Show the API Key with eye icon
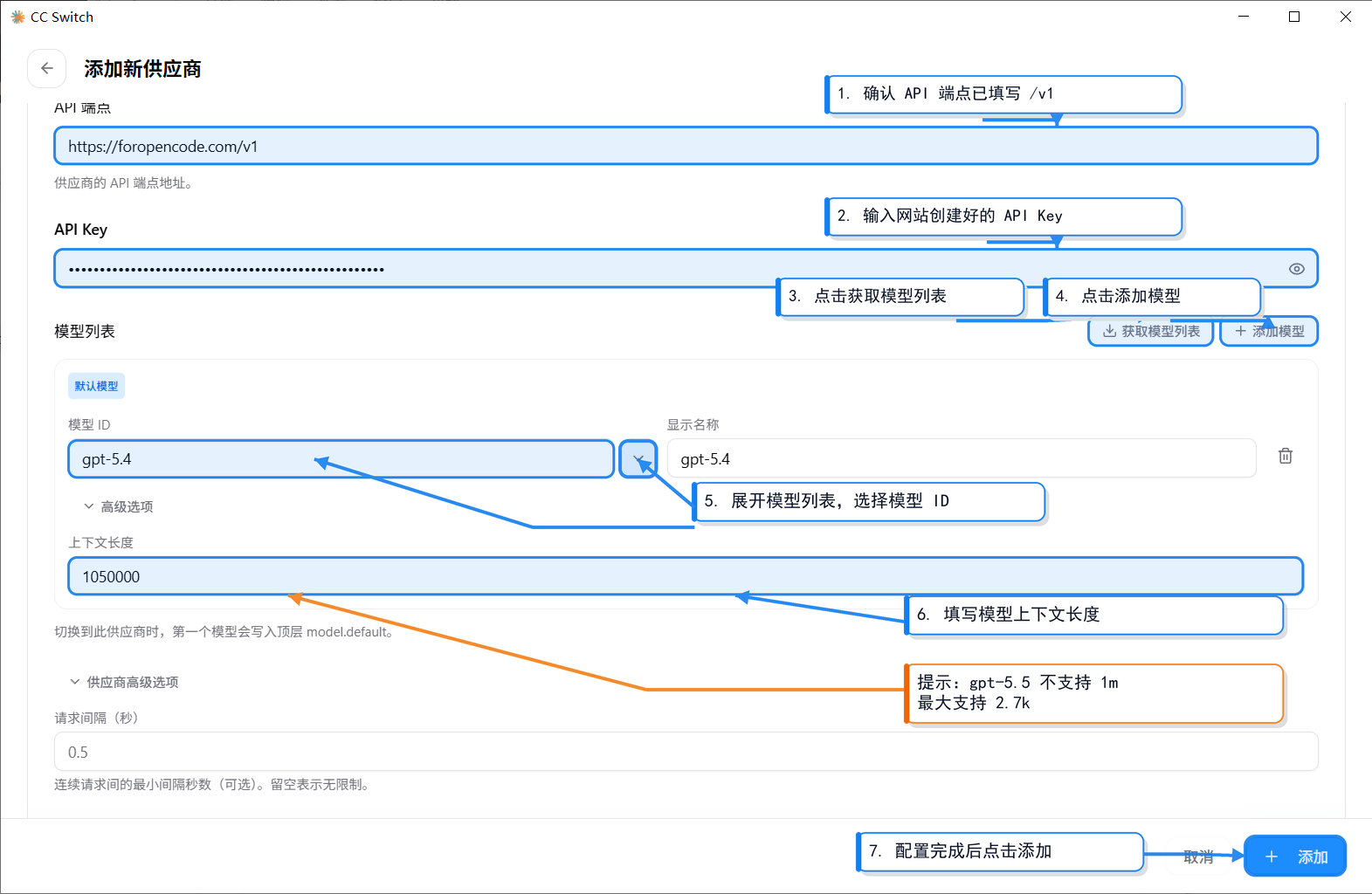This screenshot has width=1372, height=894. coord(1296,269)
